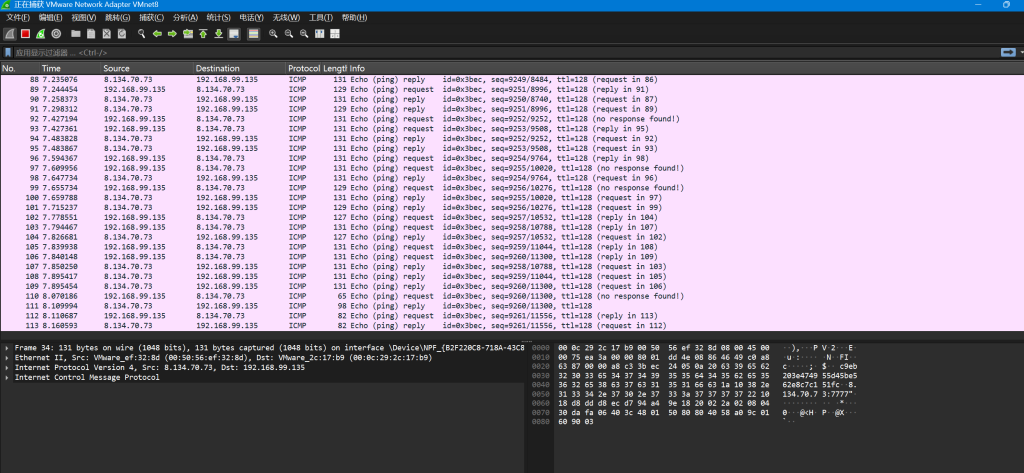The height and width of the screenshot is (473, 1024).
Task: Expand the Frame 34 details row
Action: click(9, 347)
